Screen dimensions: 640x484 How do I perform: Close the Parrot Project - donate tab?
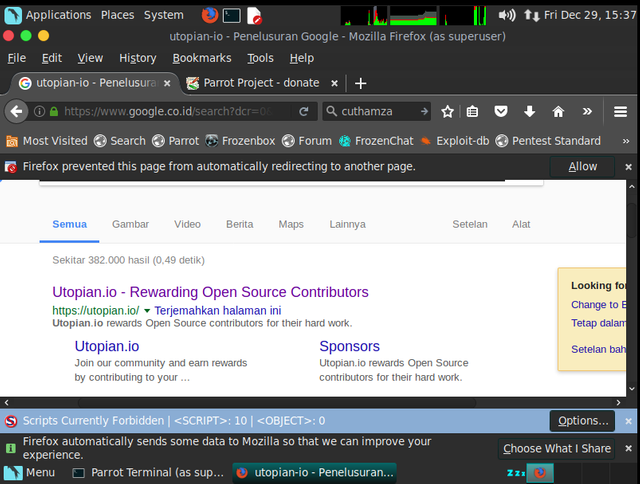point(334,84)
